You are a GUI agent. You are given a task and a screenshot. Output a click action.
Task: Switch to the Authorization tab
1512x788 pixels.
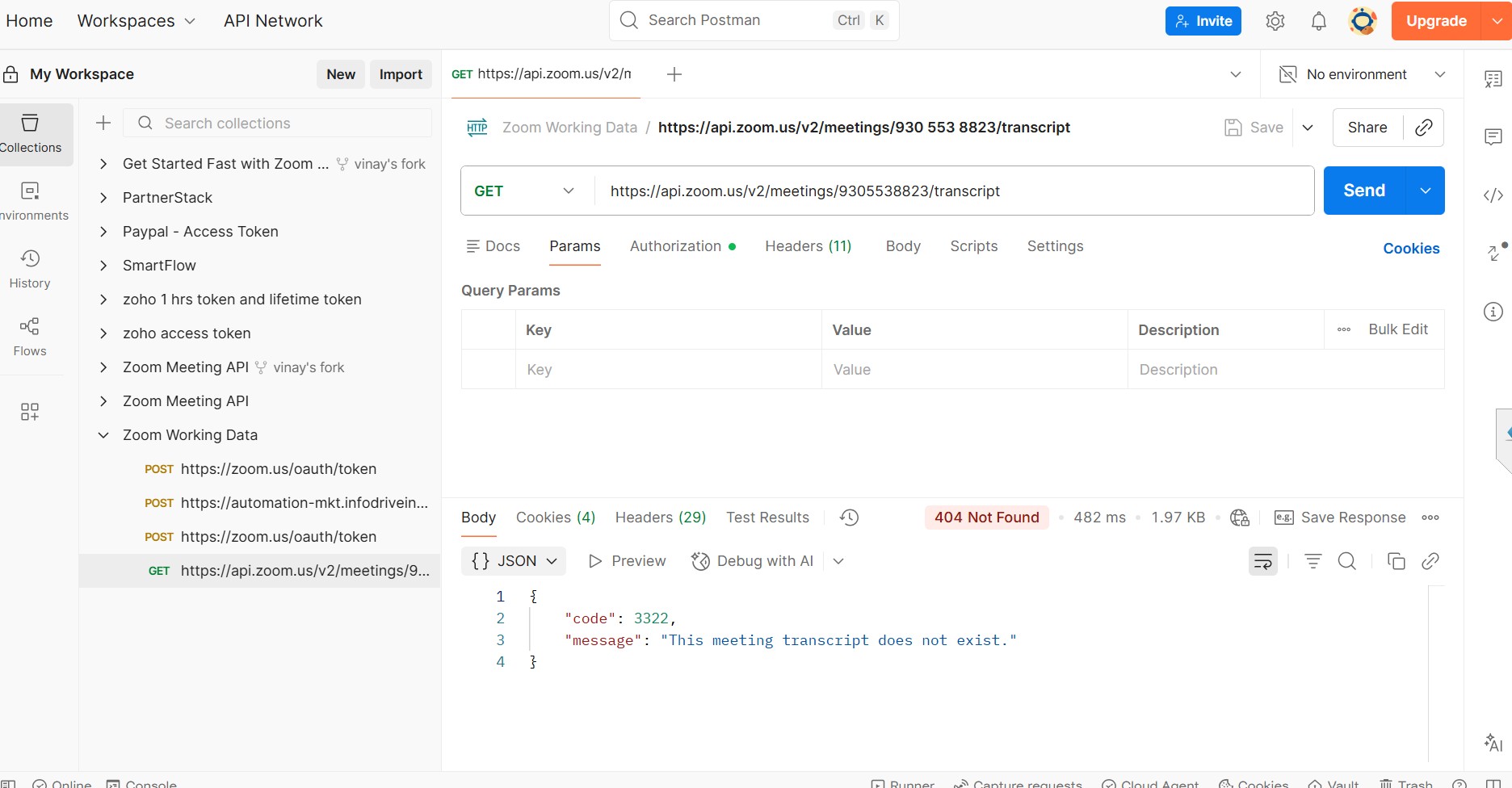pyautogui.click(x=682, y=246)
